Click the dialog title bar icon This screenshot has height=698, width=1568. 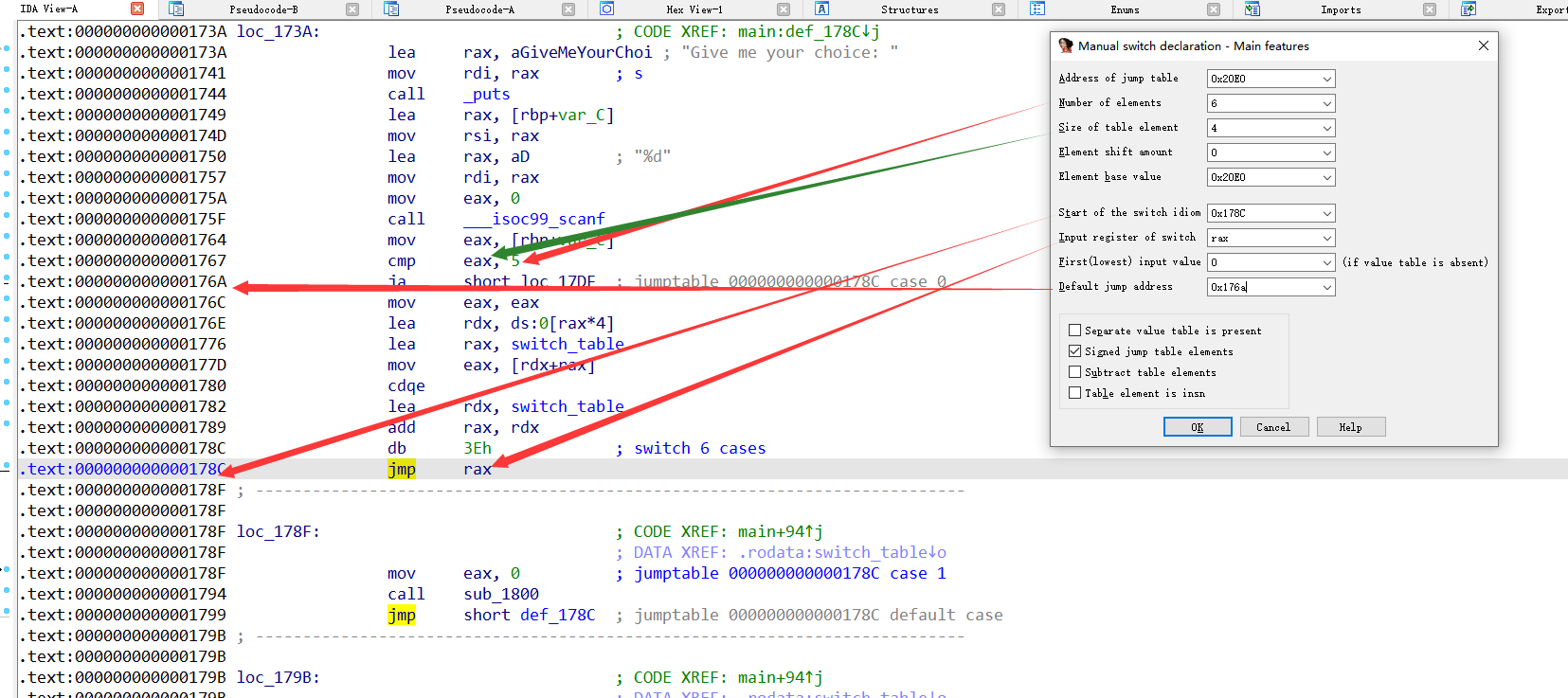[1066, 45]
